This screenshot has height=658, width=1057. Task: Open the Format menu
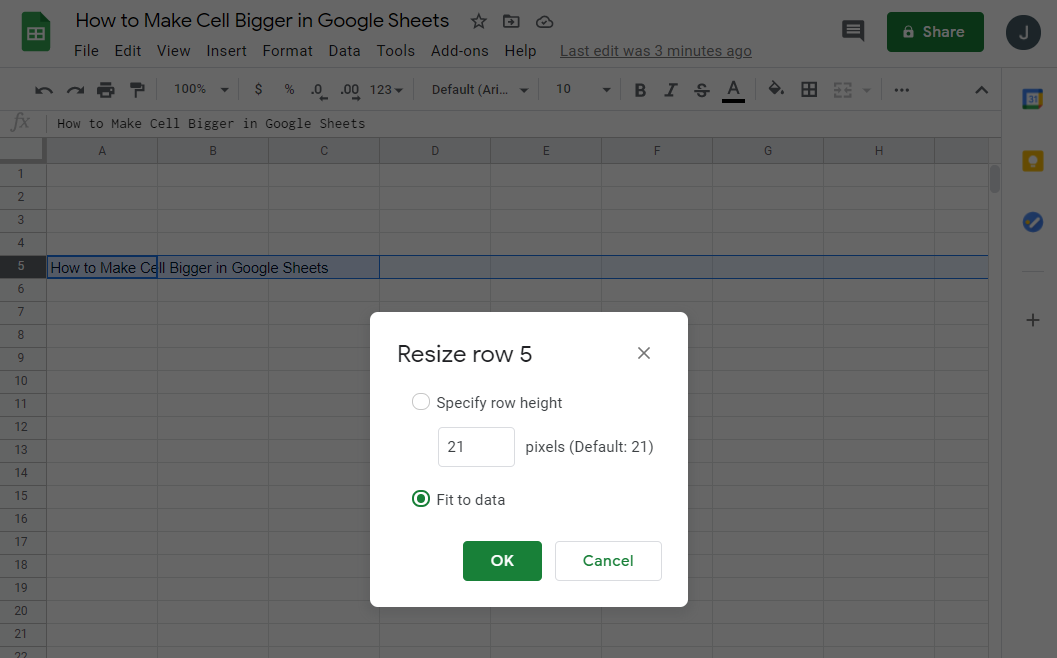coord(287,51)
